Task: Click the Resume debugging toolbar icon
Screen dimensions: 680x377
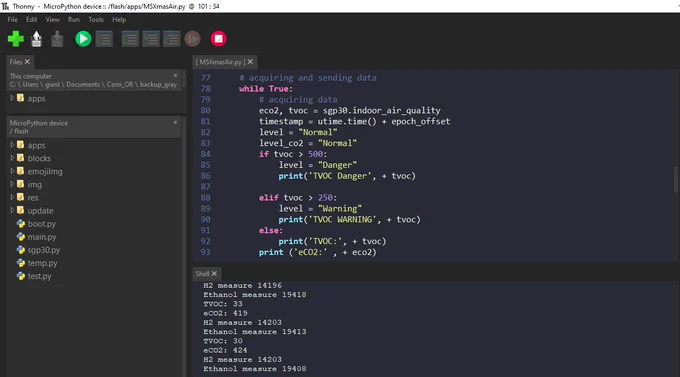Action: point(193,39)
